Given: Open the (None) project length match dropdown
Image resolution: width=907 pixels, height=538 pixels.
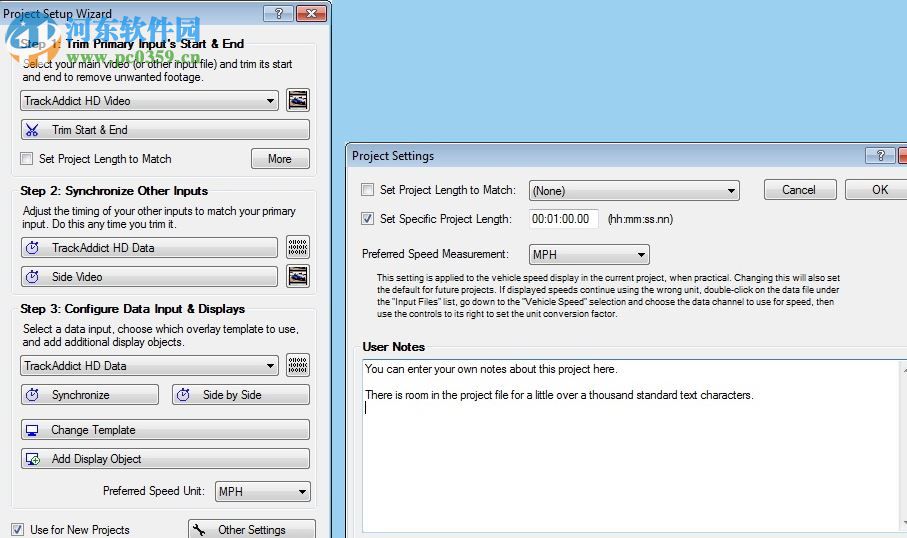Looking at the screenshot, I should (634, 190).
